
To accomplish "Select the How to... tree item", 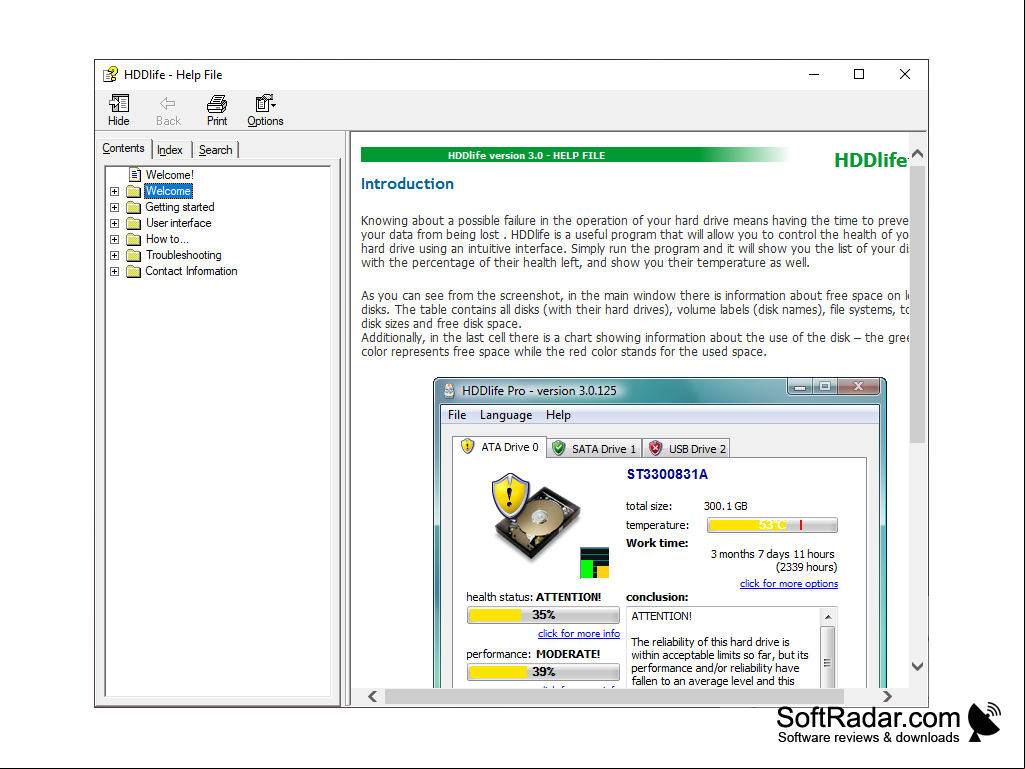I will [167, 239].
